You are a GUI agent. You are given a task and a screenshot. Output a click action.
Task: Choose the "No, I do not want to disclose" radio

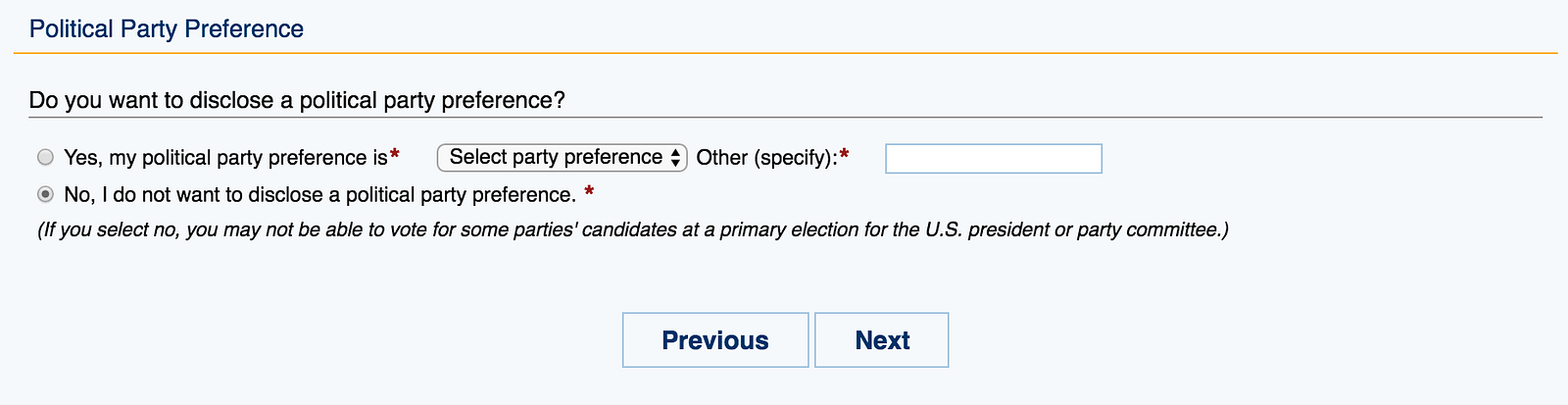45,194
